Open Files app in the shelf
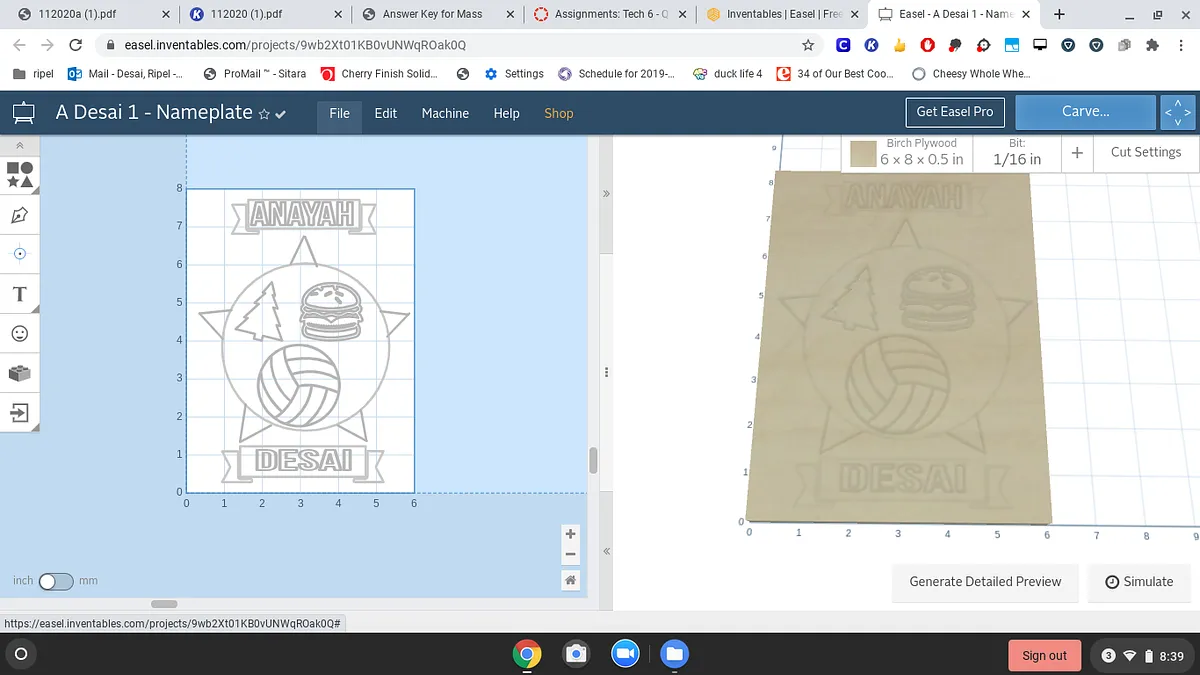The height and width of the screenshot is (675, 1200). [x=674, y=655]
